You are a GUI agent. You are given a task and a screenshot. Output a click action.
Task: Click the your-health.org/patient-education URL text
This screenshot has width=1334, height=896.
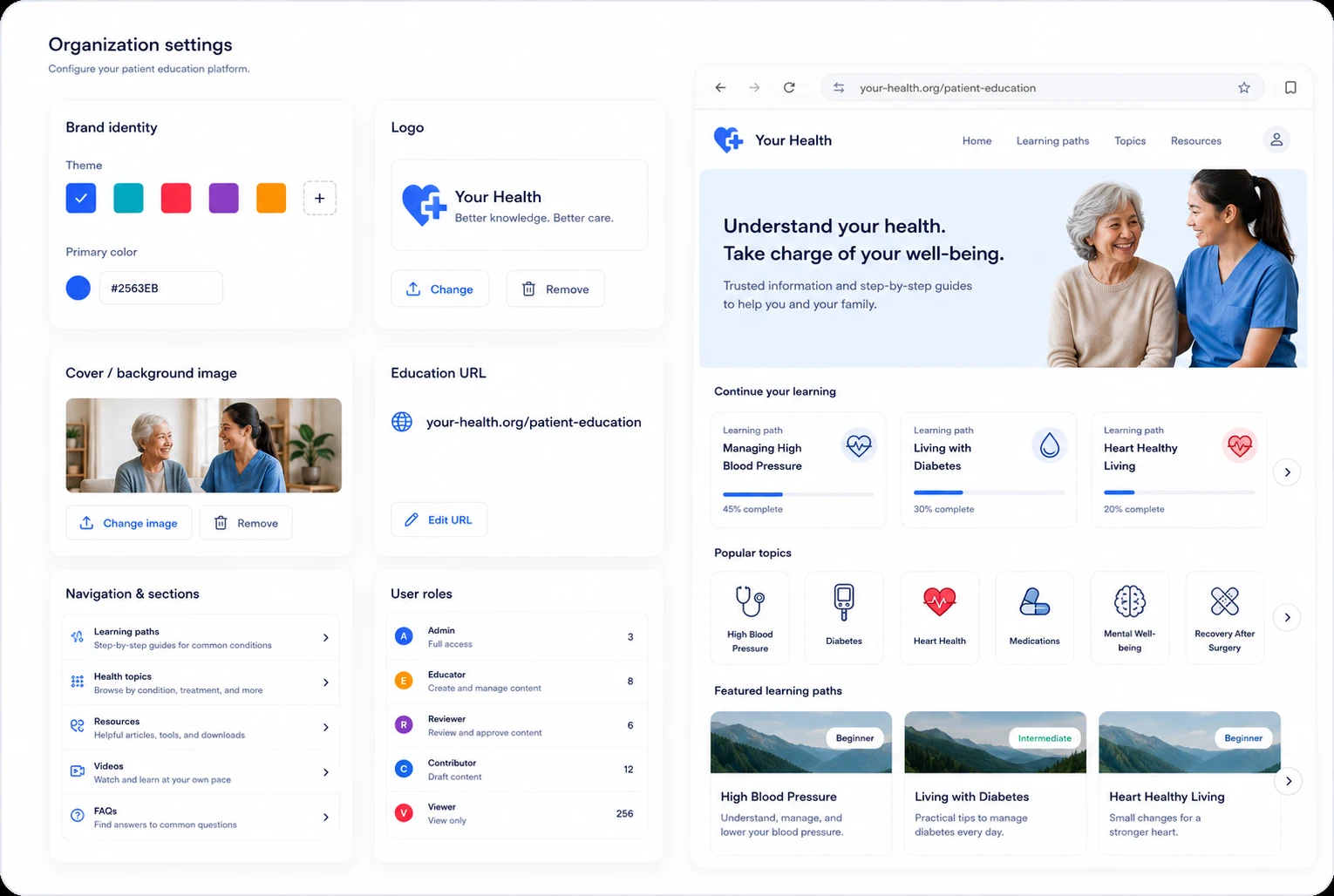pyautogui.click(x=534, y=422)
